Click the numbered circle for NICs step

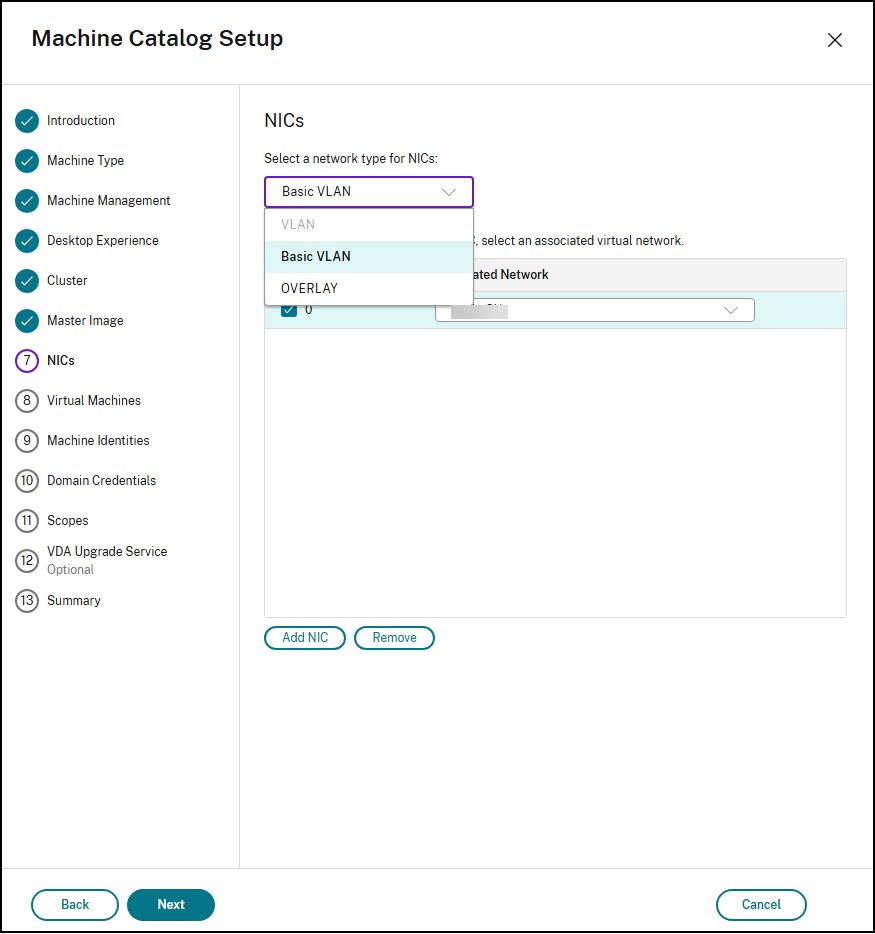point(26,360)
